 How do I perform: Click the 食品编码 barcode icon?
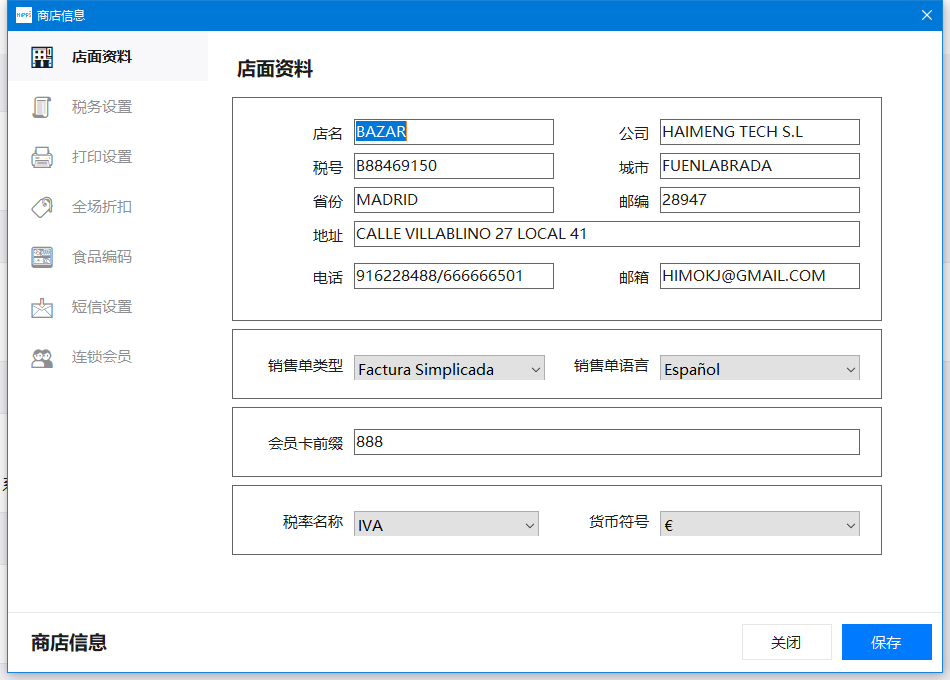42,257
